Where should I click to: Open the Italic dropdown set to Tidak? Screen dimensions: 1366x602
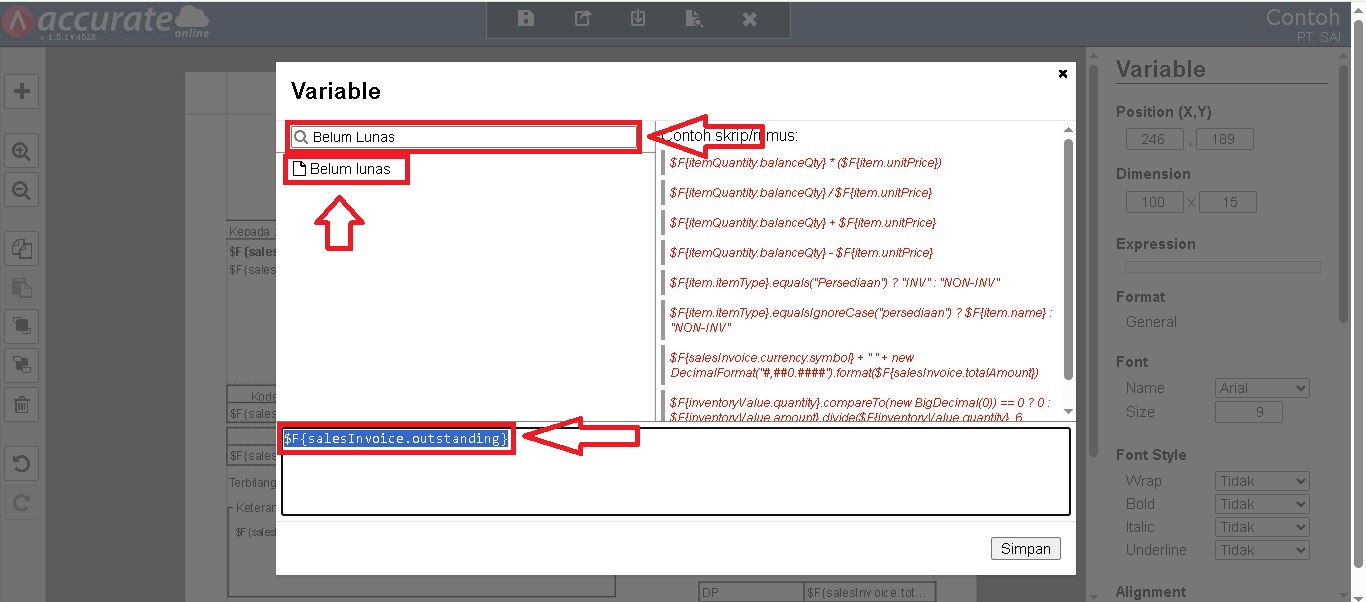pos(1262,527)
